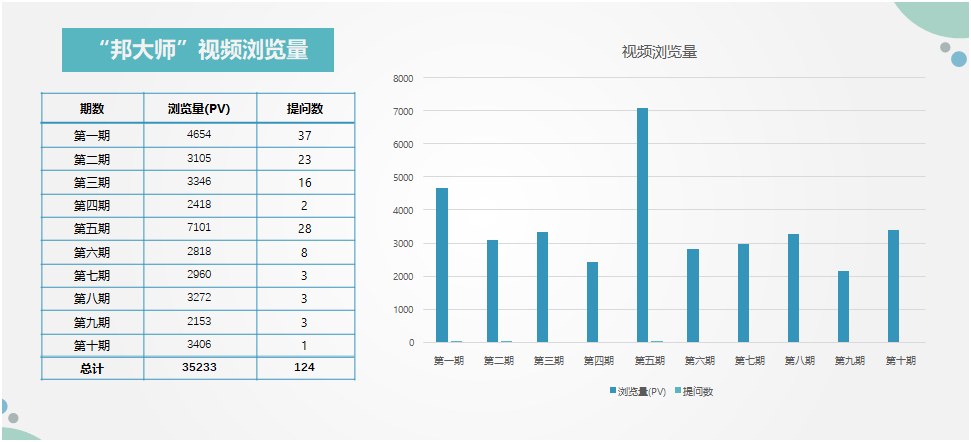Click the "邦大师"视频浏览量 title banner
Image resolution: width=971 pixels, height=442 pixels.
(x=197, y=50)
